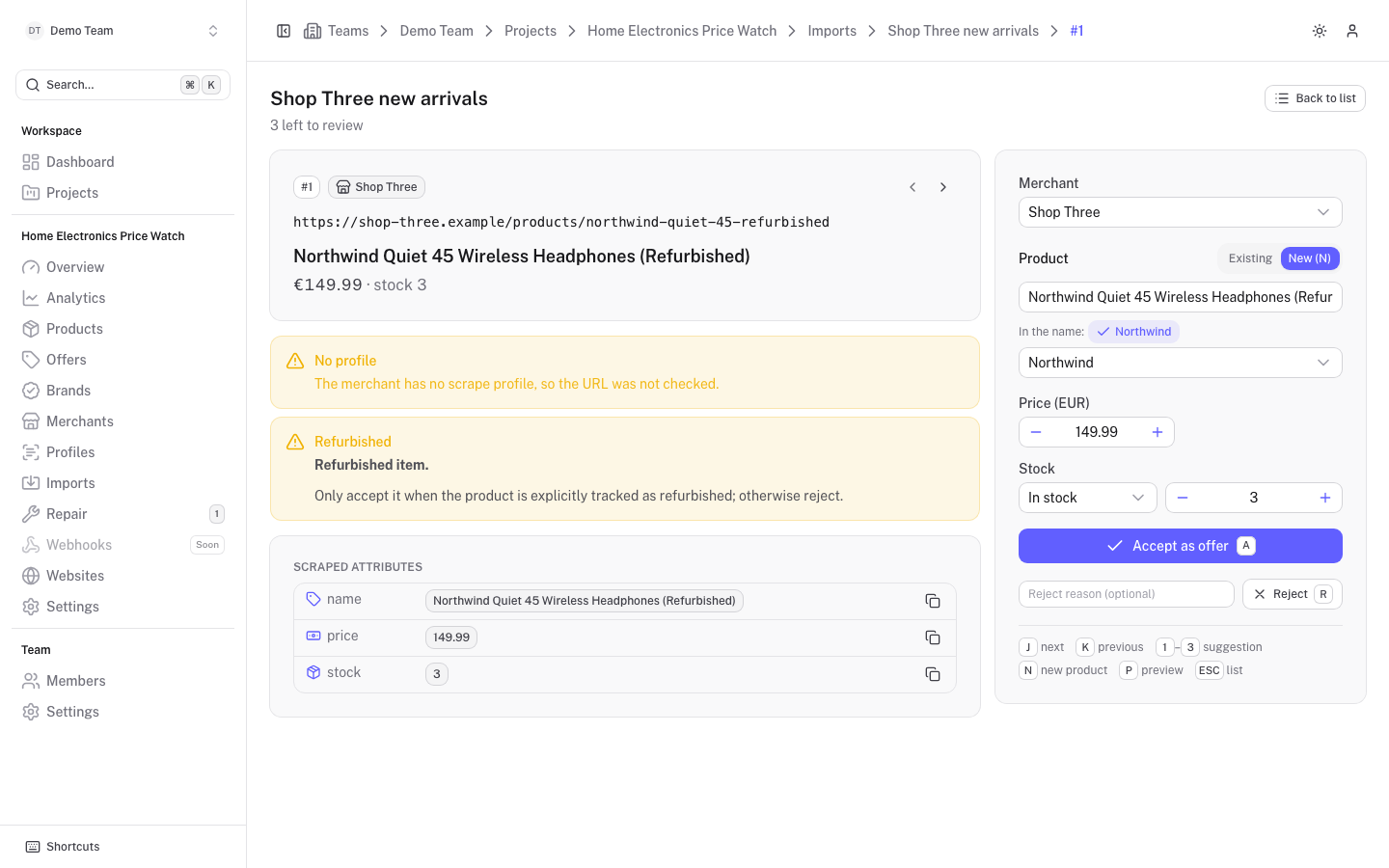Screen dimensions: 1389x868
Task: Open Dashboard from the sidebar
Action: (123, 162)
